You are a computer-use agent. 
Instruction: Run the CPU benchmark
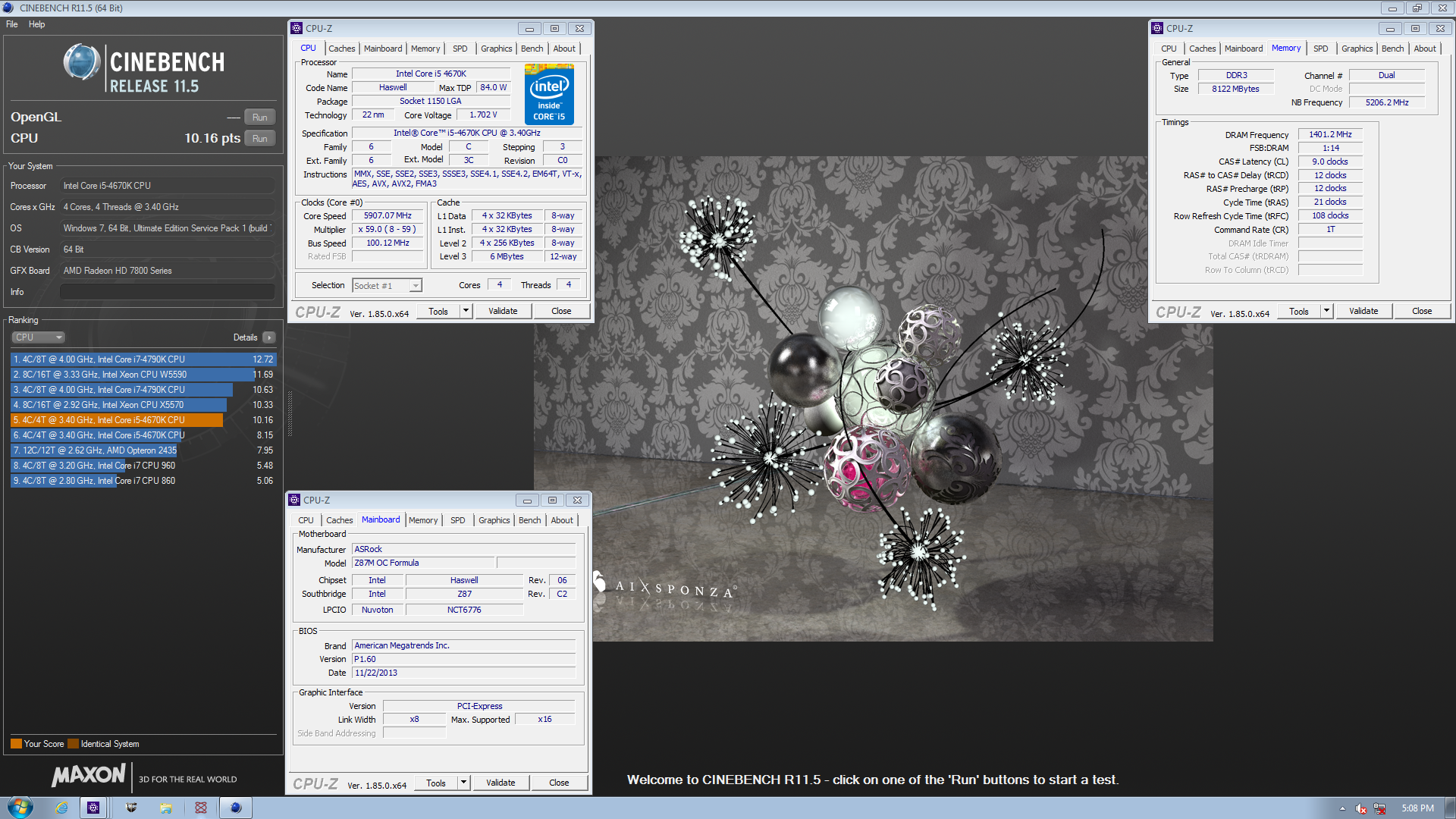pyautogui.click(x=259, y=139)
